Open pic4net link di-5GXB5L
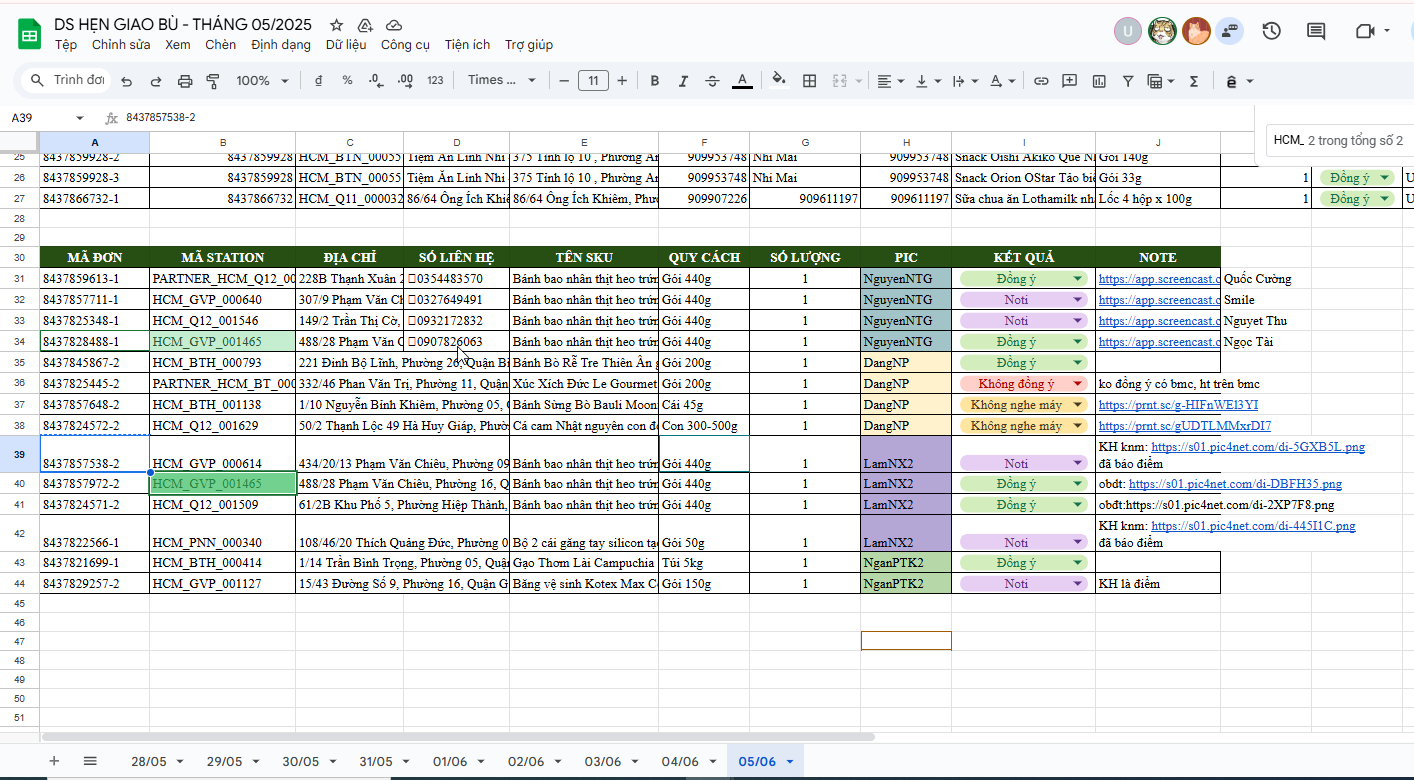The height and width of the screenshot is (780, 1414). 1258,447
